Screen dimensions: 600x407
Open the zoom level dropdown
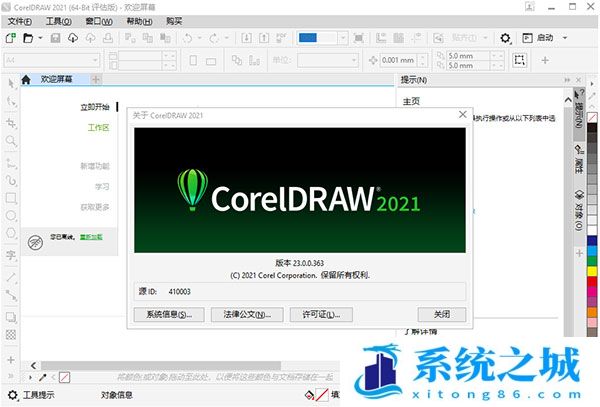point(343,38)
